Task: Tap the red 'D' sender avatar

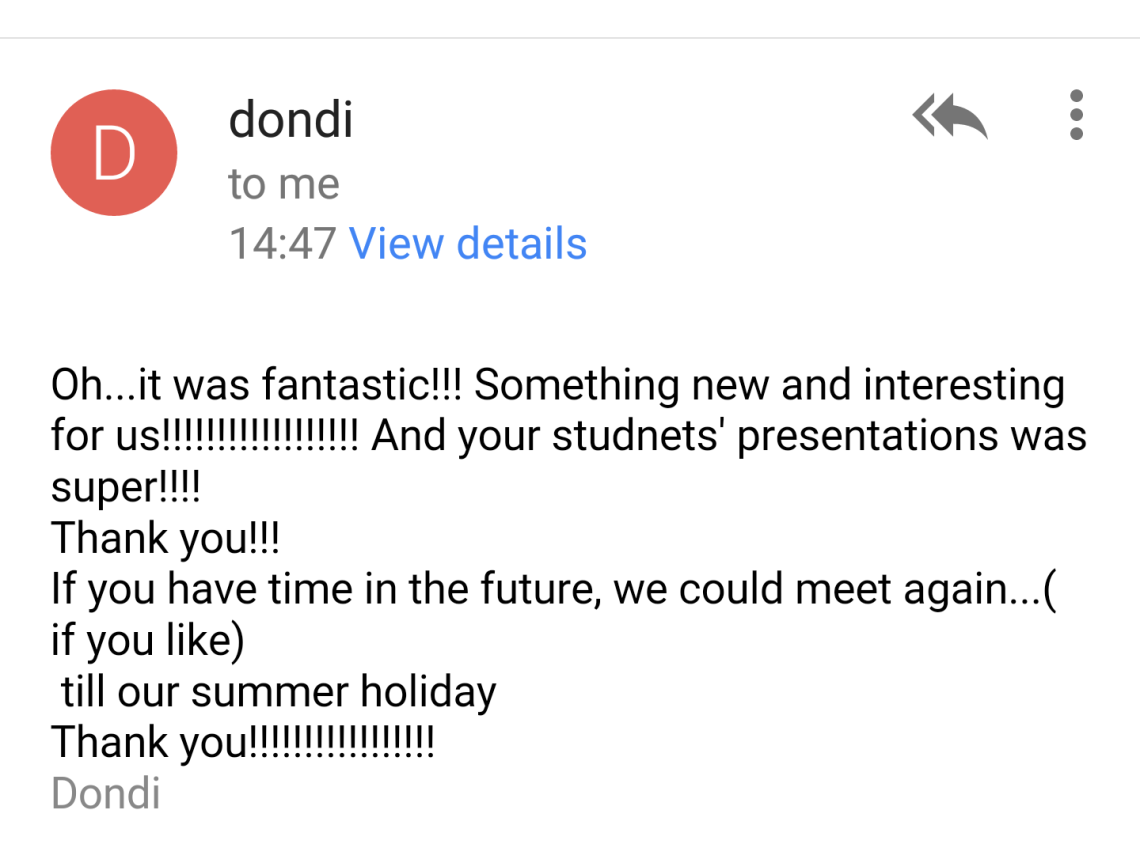Action: (114, 153)
